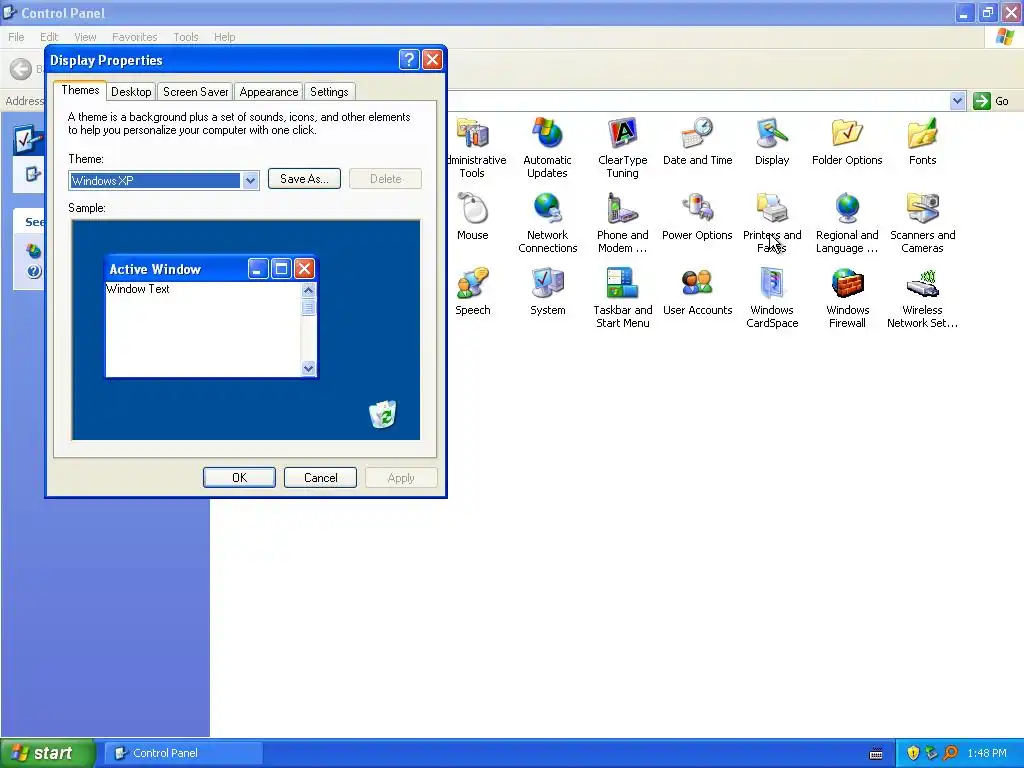Viewport: 1024px width, 768px height.
Task: Click the Back arrow in Control Panel toolbar
Action: 21,69
